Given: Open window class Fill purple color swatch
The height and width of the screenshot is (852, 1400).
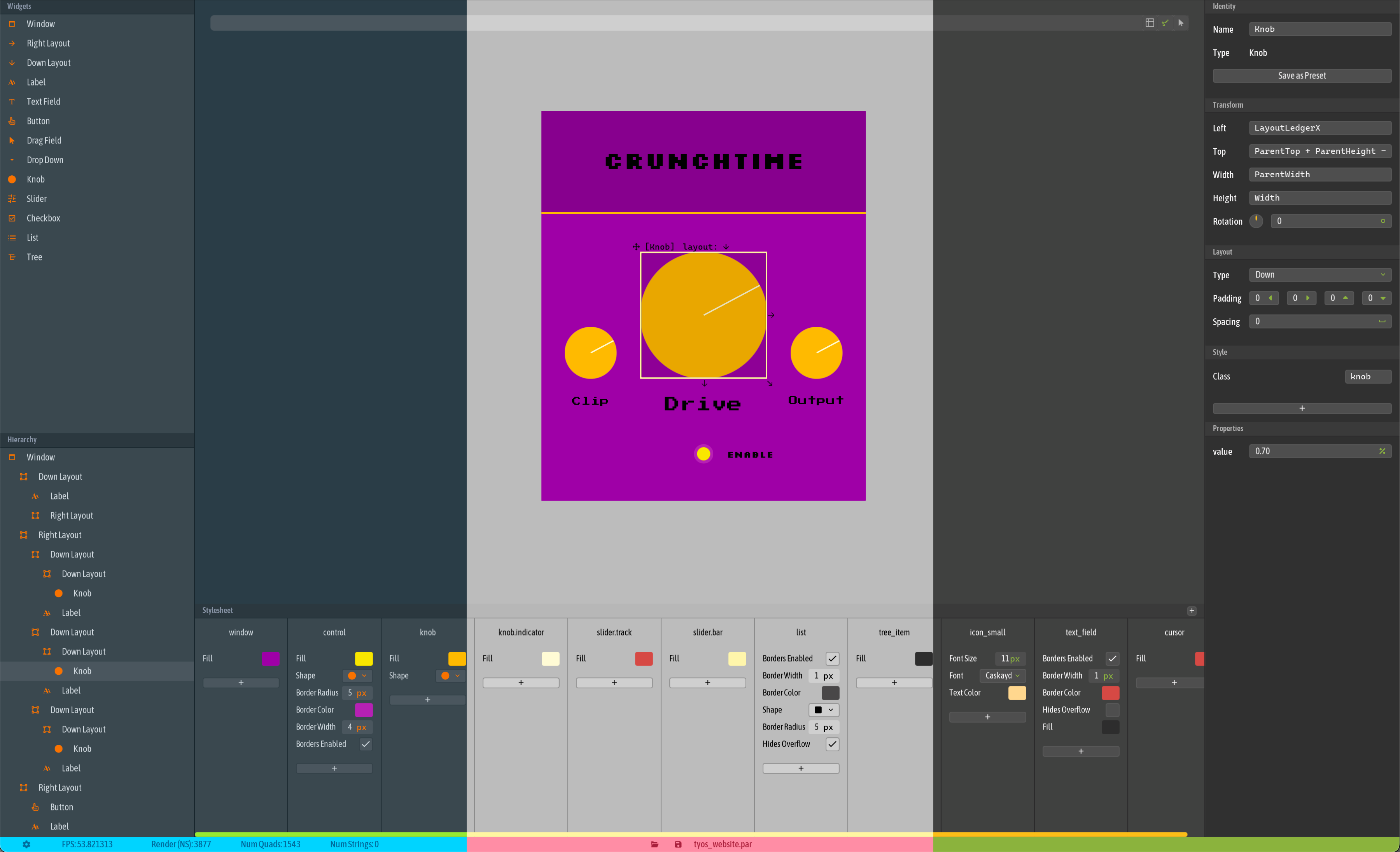Looking at the screenshot, I should tap(270, 658).
